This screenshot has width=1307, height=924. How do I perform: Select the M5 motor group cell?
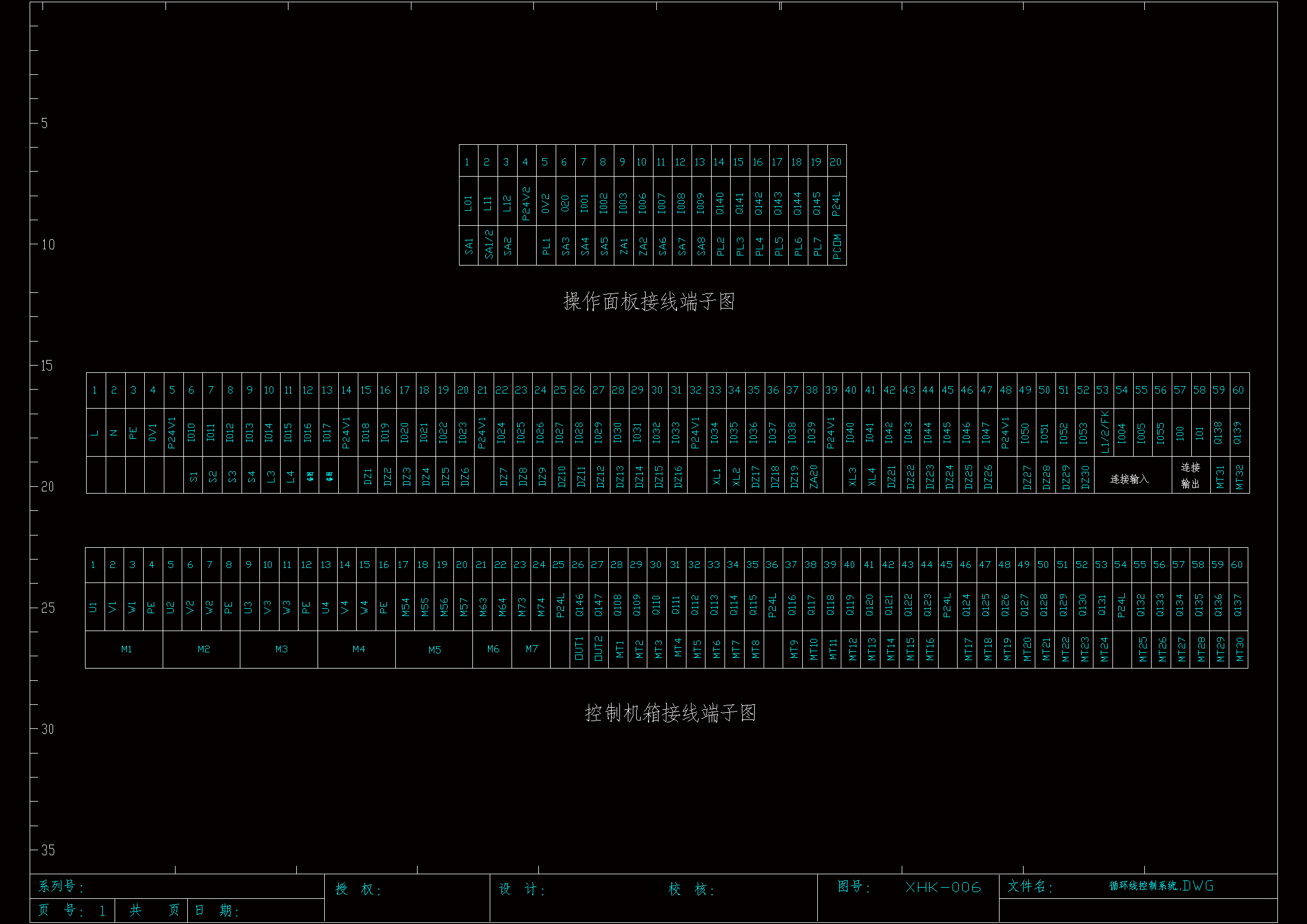coord(434,650)
